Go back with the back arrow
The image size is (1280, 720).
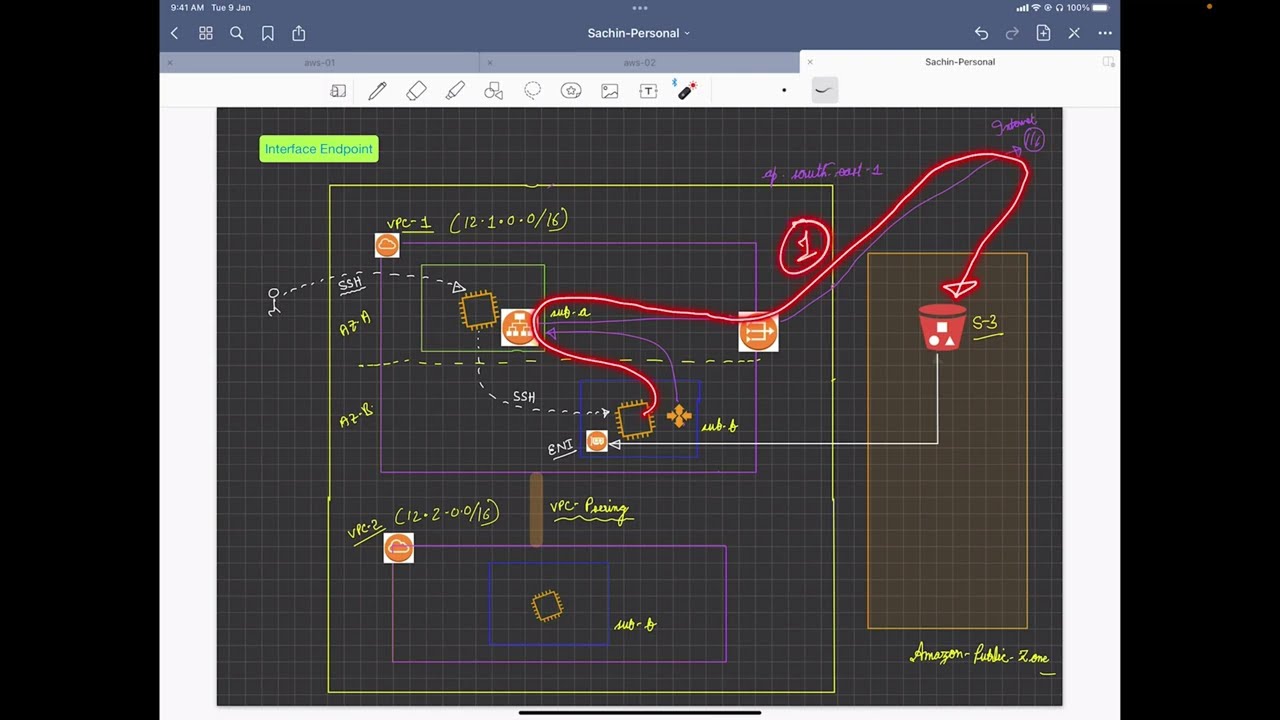pyautogui.click(x=174, y=33)
